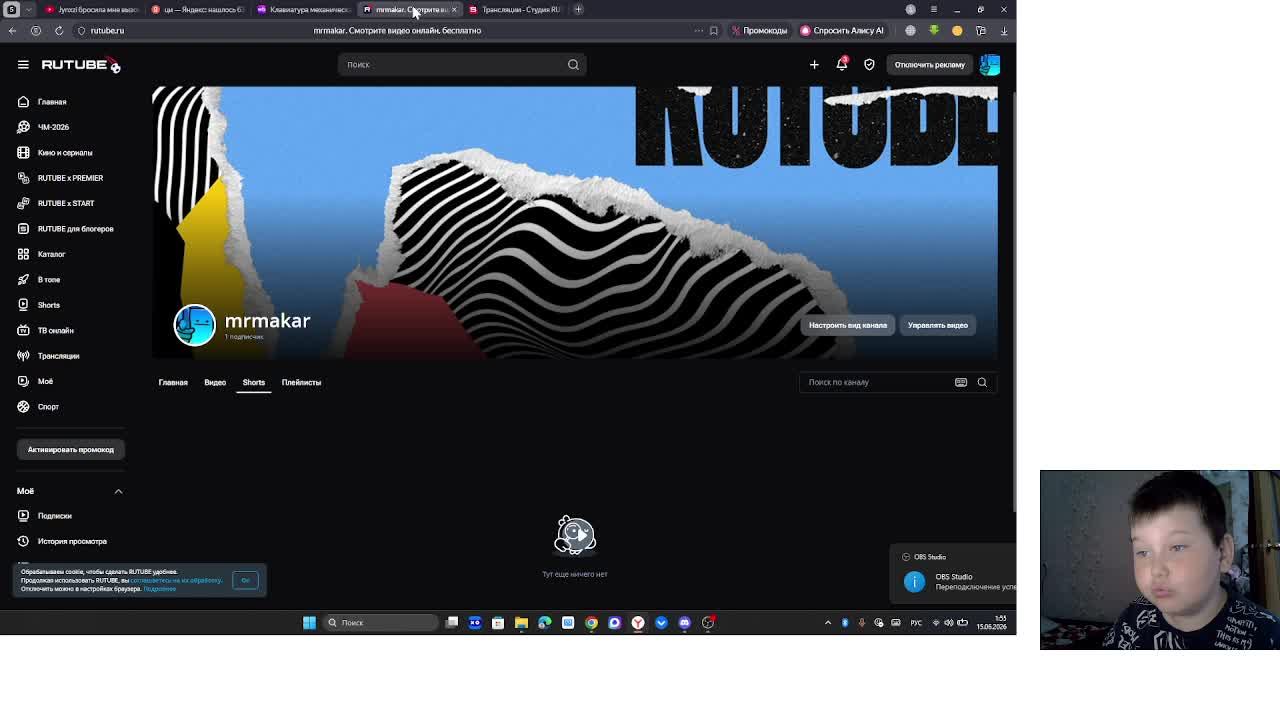1280x720 pixels.
Task: Click Спросить Алису AI button
Action: click(842, 31)
